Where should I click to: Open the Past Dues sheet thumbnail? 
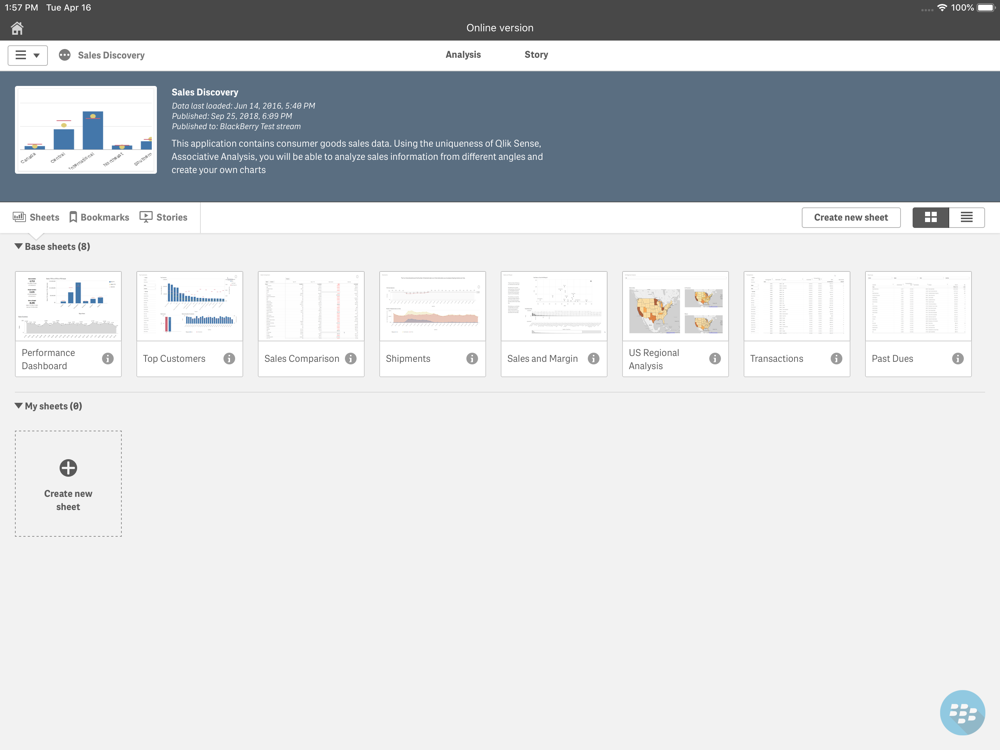918,306
